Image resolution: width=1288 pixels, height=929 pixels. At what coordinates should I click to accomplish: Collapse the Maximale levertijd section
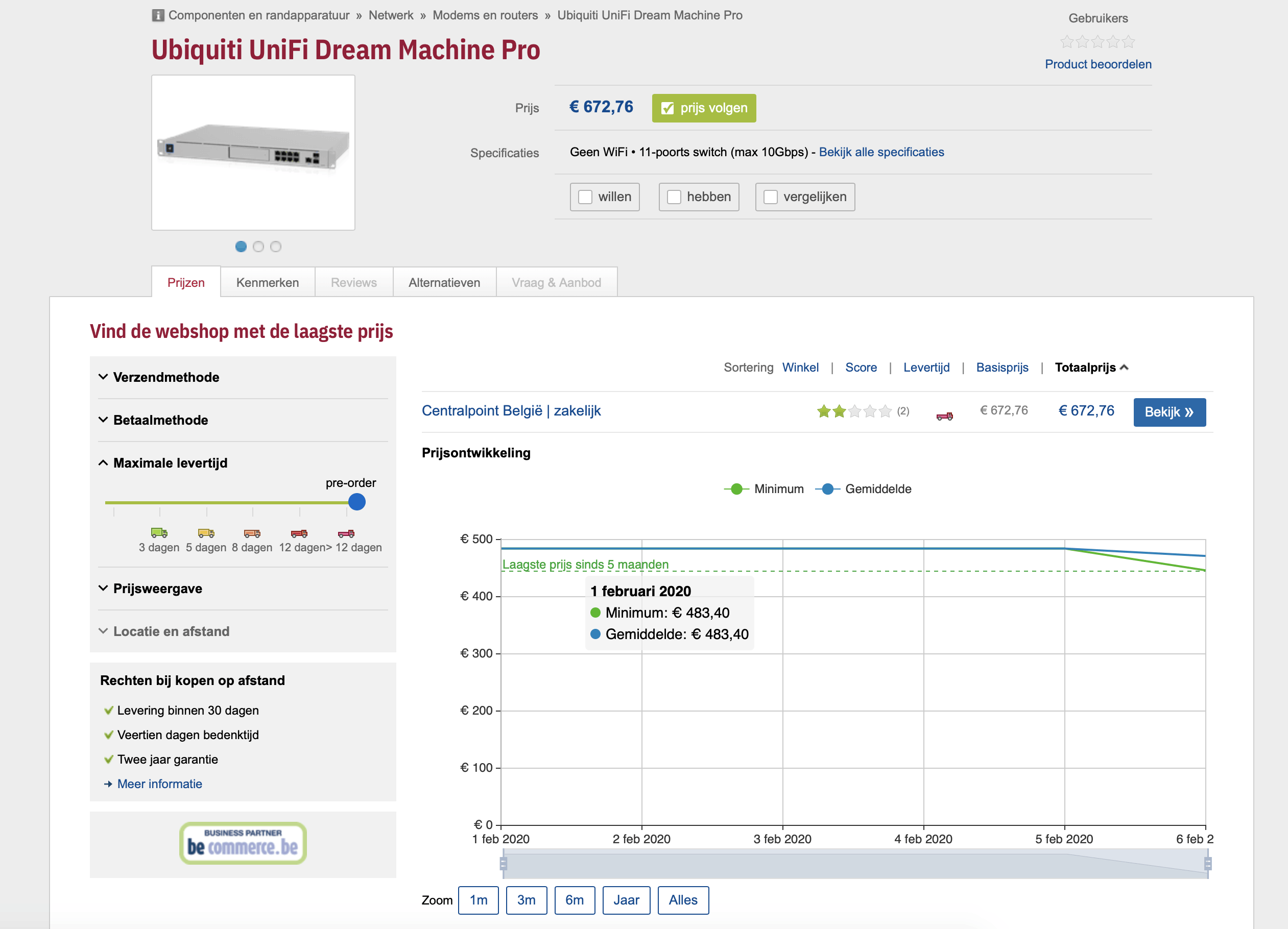click(170, 462)
